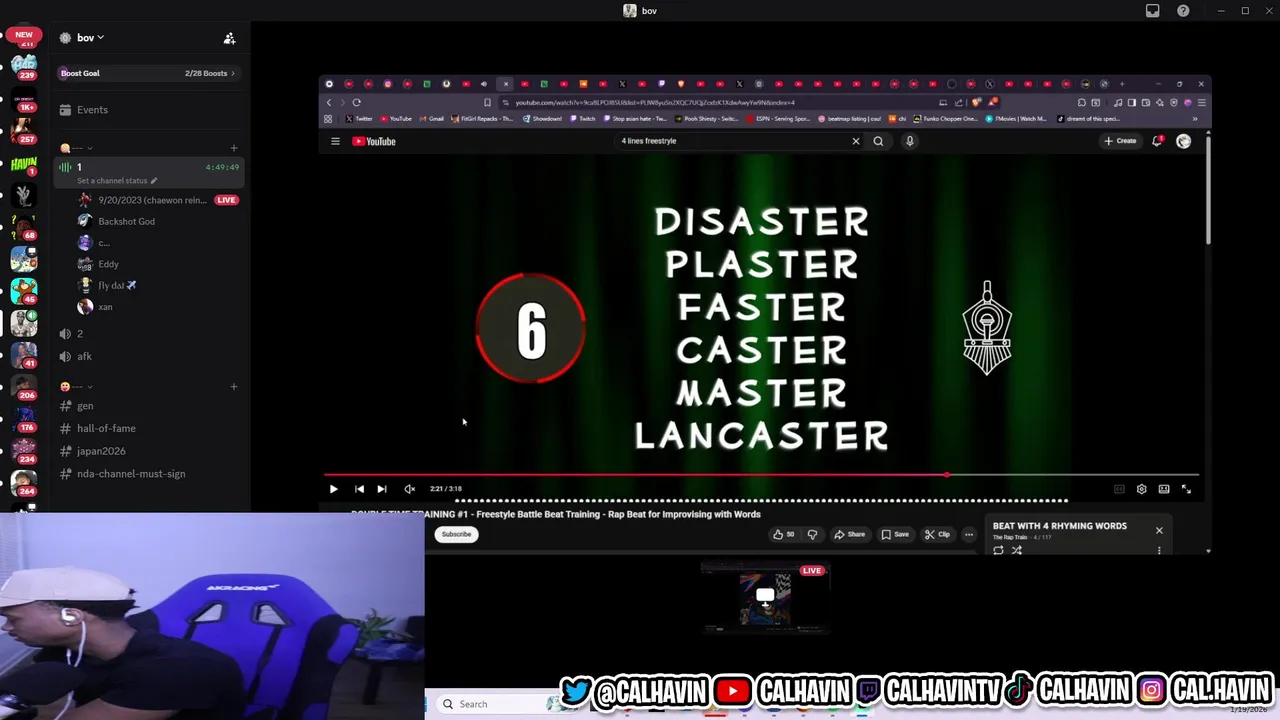This screenshot has height=720, width=1280.
Task: Unmute the YouTube player volume
Action: click(x=409, y=489)
